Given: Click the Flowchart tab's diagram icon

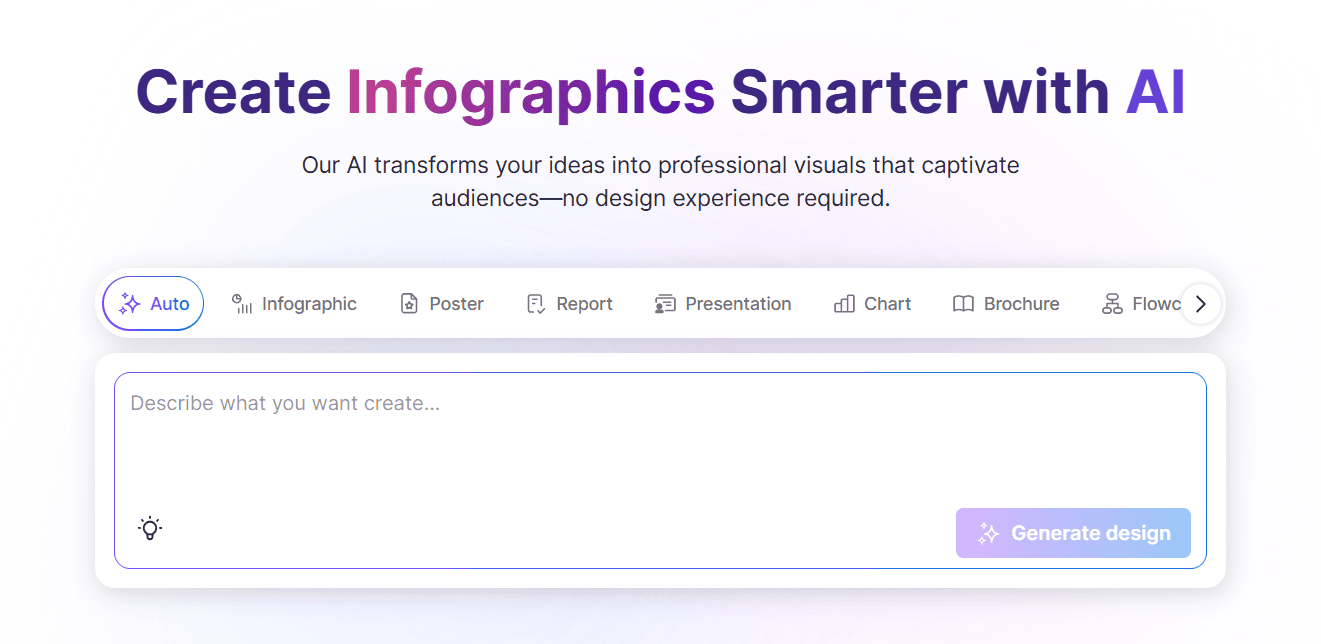Looking at the screenshot, I should (1112, 304).
